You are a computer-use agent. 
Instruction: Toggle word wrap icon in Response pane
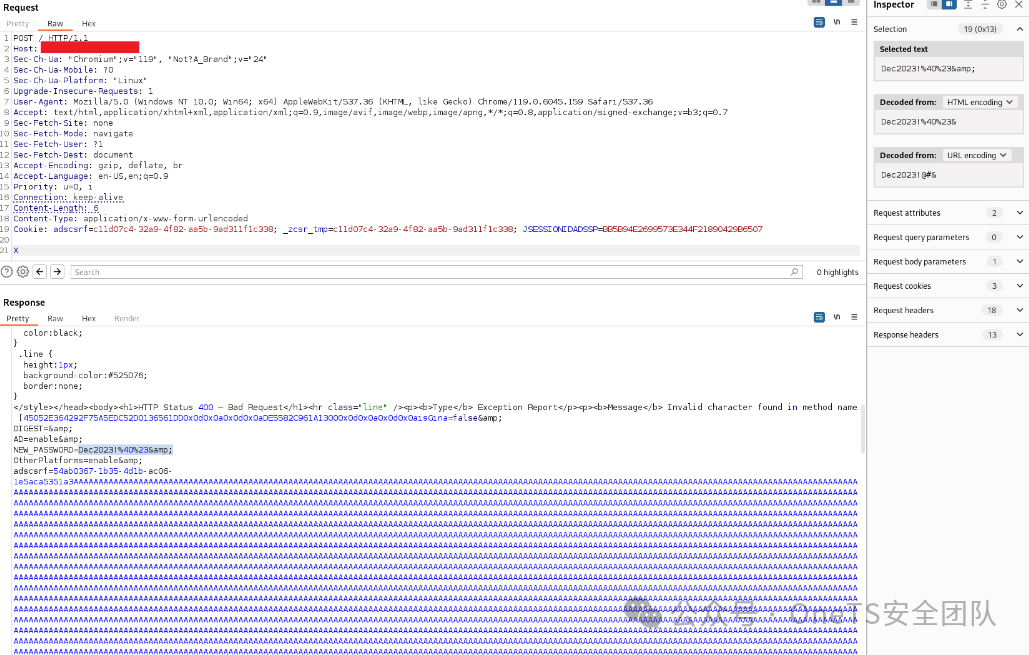(819, 318)
